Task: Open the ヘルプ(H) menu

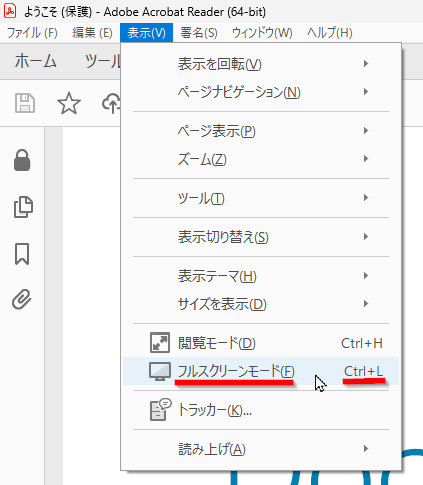Action: 330,33
